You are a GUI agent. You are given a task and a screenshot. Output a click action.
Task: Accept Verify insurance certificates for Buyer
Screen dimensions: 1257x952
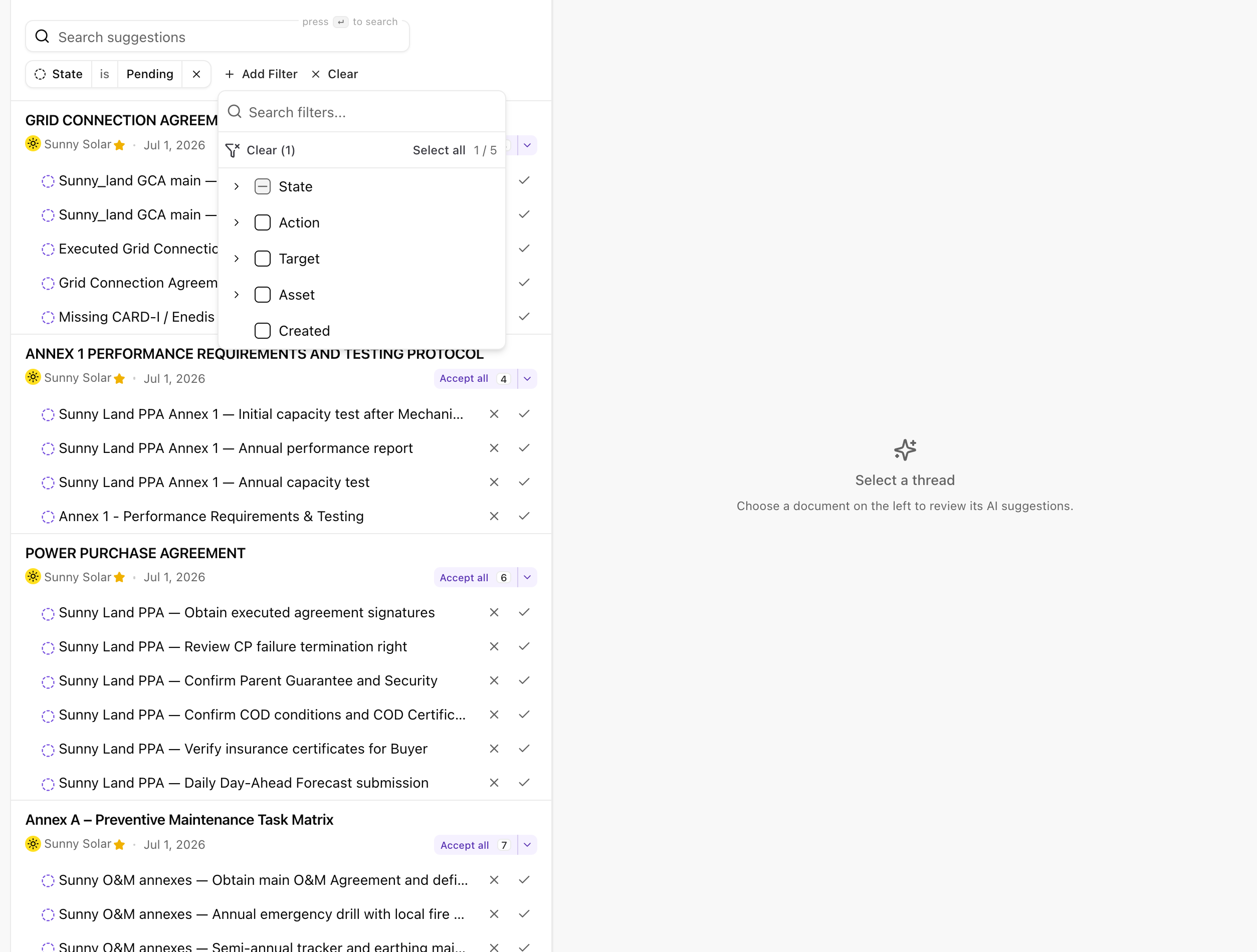coord(524,749)
